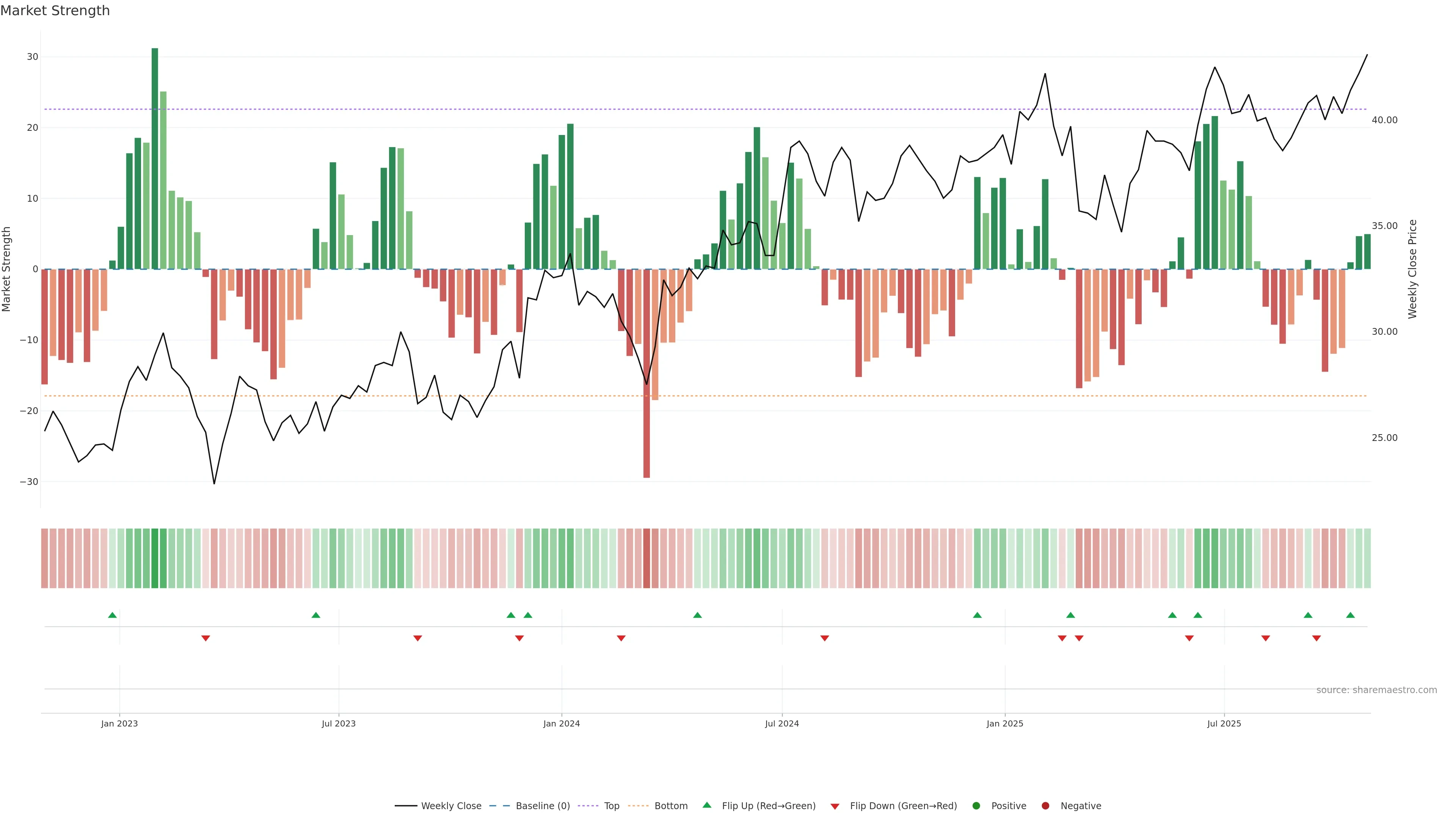Click the Market Strength chart title
The height and width of the screenshot is (819, 1456).
pos(55,10)
